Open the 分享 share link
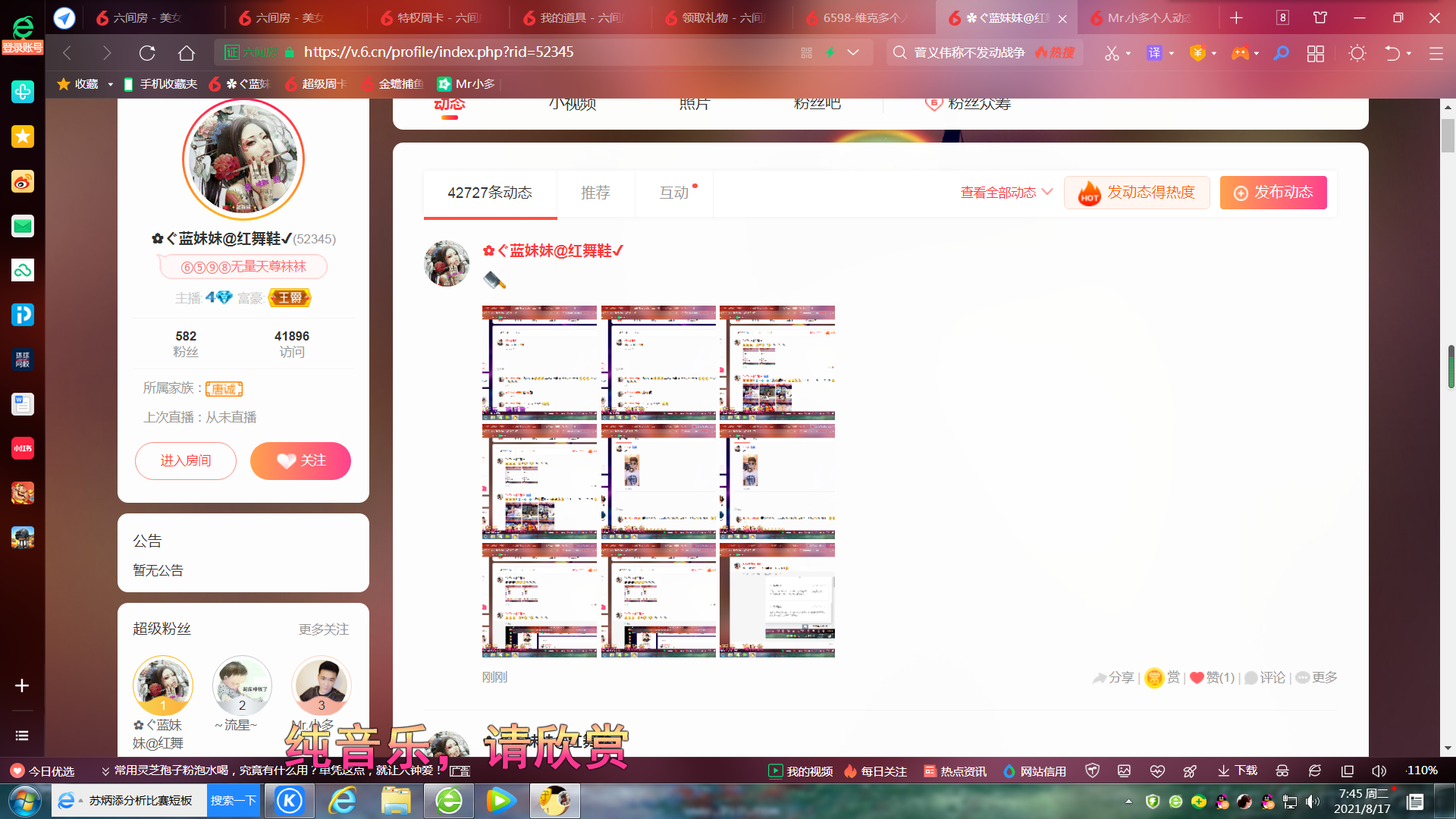 (x=1113, y=677)
